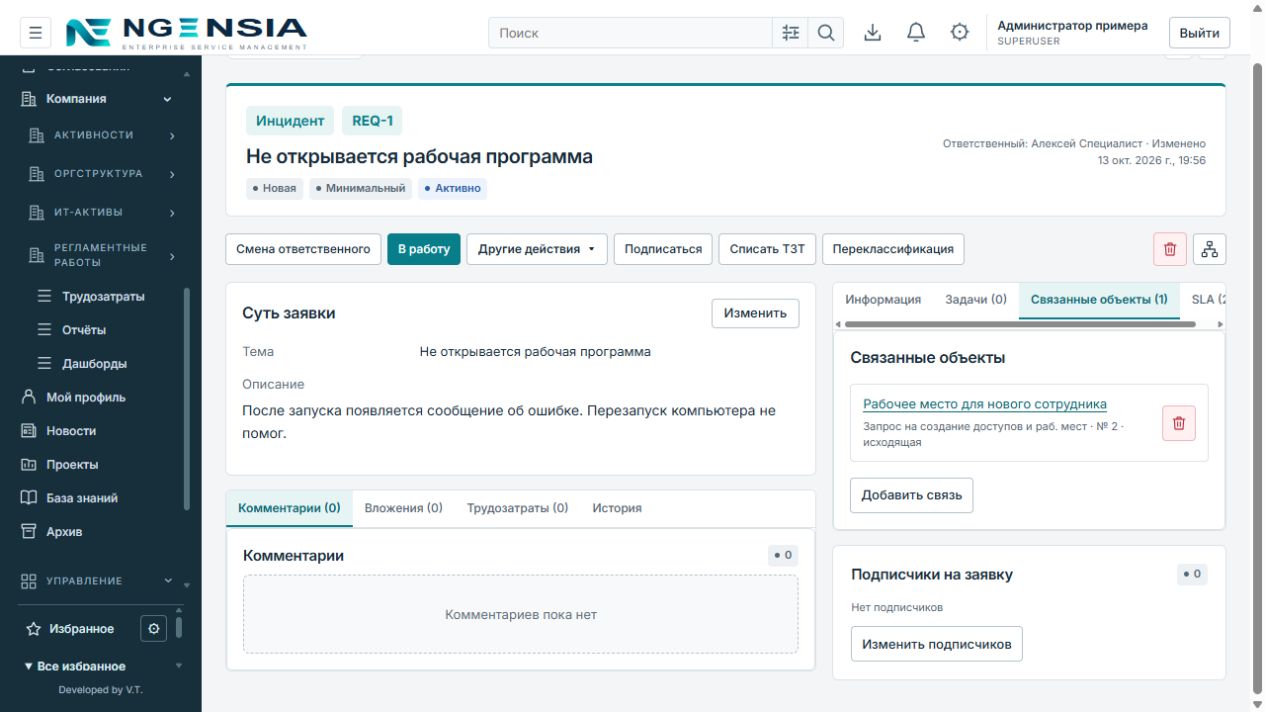
Task: Click the Отчёты list icon
Action: [45, 330]
